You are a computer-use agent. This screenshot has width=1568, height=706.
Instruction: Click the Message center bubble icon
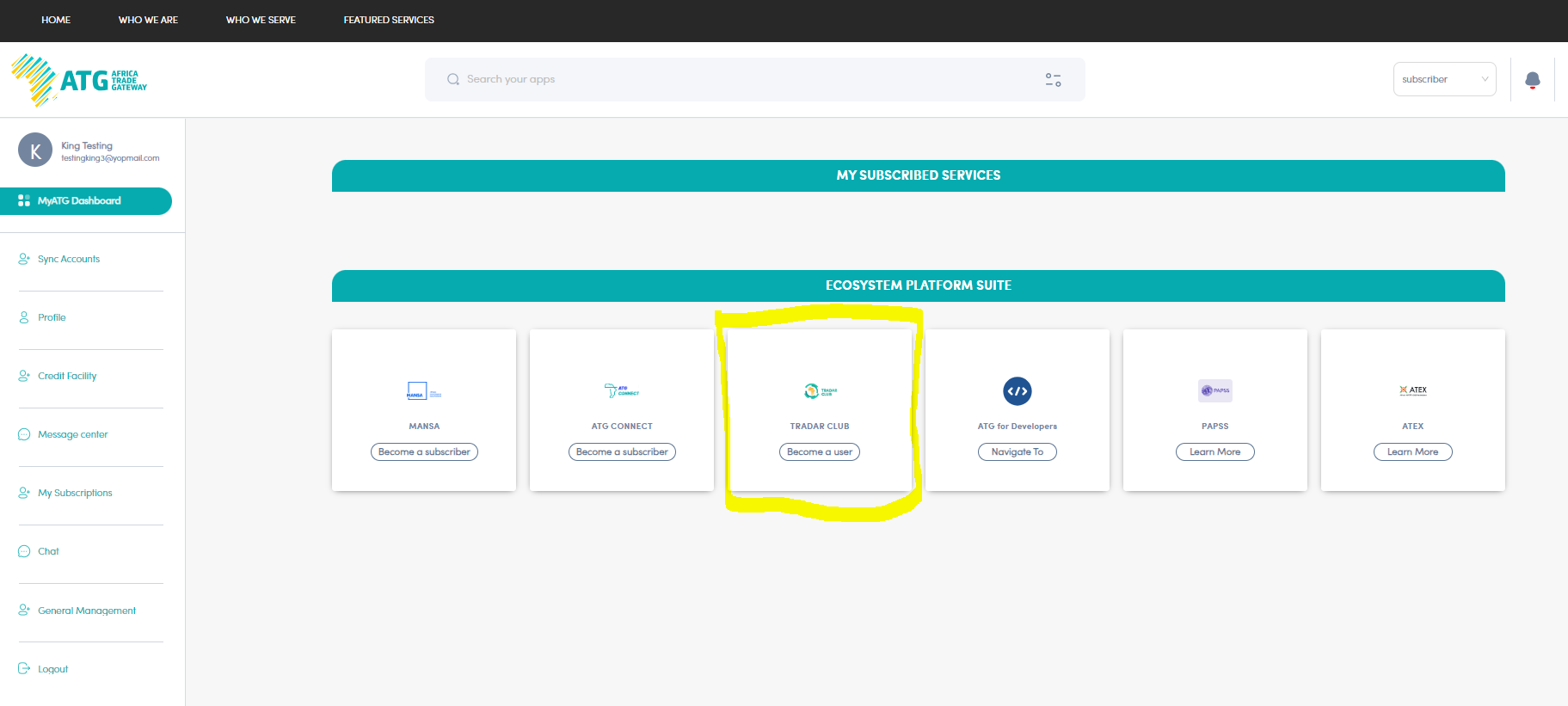(x=24, y=434)
